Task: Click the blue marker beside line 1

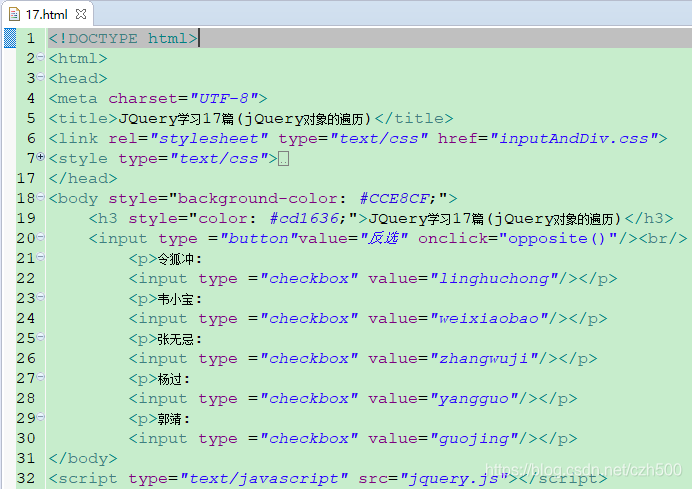Action: tap(10, 38)
